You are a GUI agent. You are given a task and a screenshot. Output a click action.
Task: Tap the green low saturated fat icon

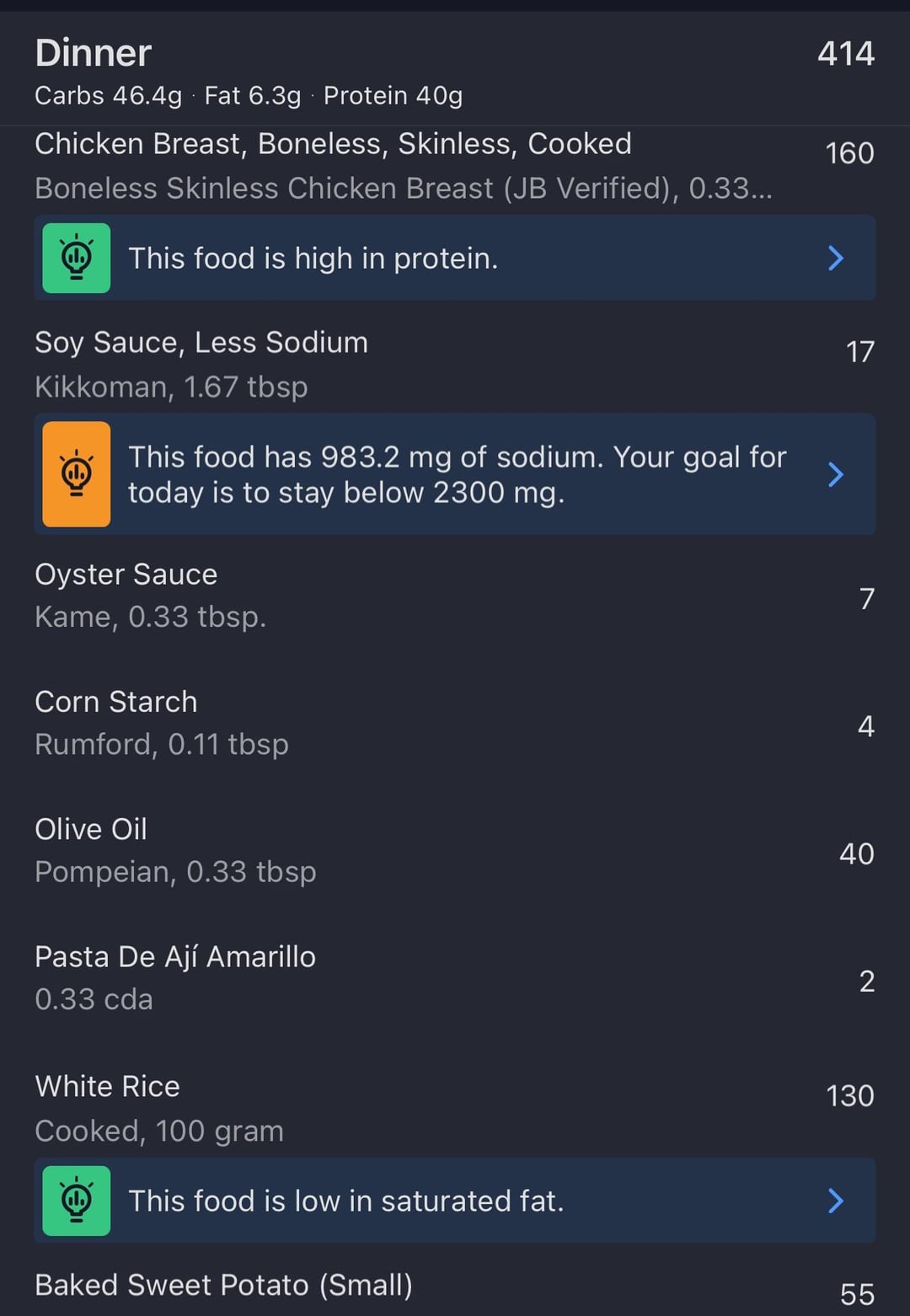[77, 1201]
